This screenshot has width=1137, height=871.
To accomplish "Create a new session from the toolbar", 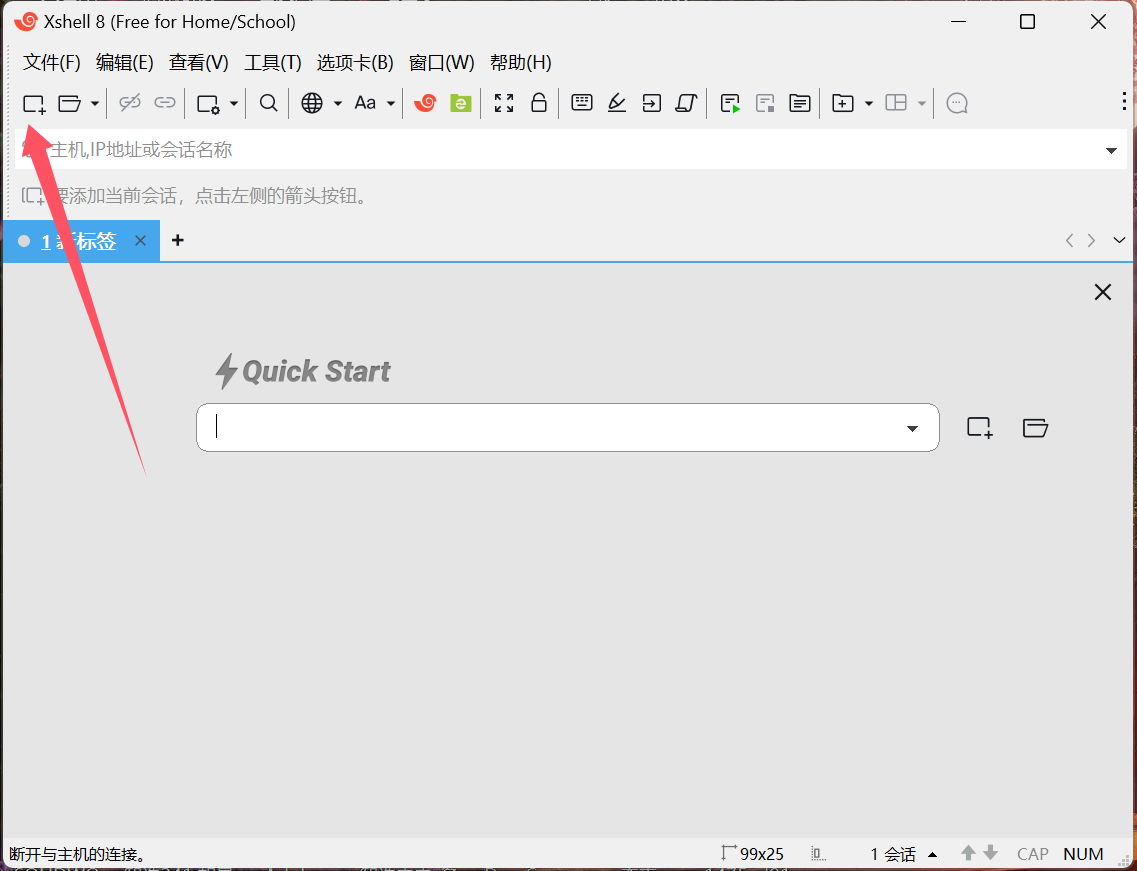I will [x=33, y=103].
